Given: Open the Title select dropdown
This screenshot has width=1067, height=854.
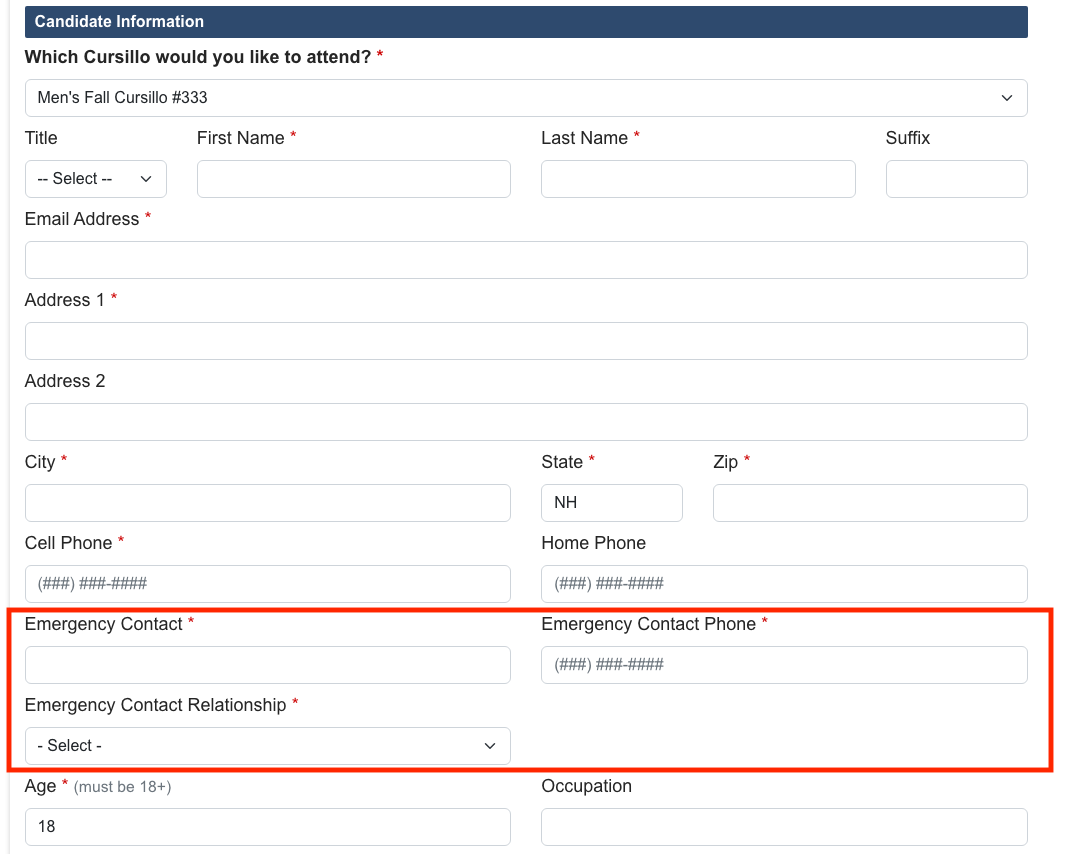Looking at the screenshot, I should (96, 179).
